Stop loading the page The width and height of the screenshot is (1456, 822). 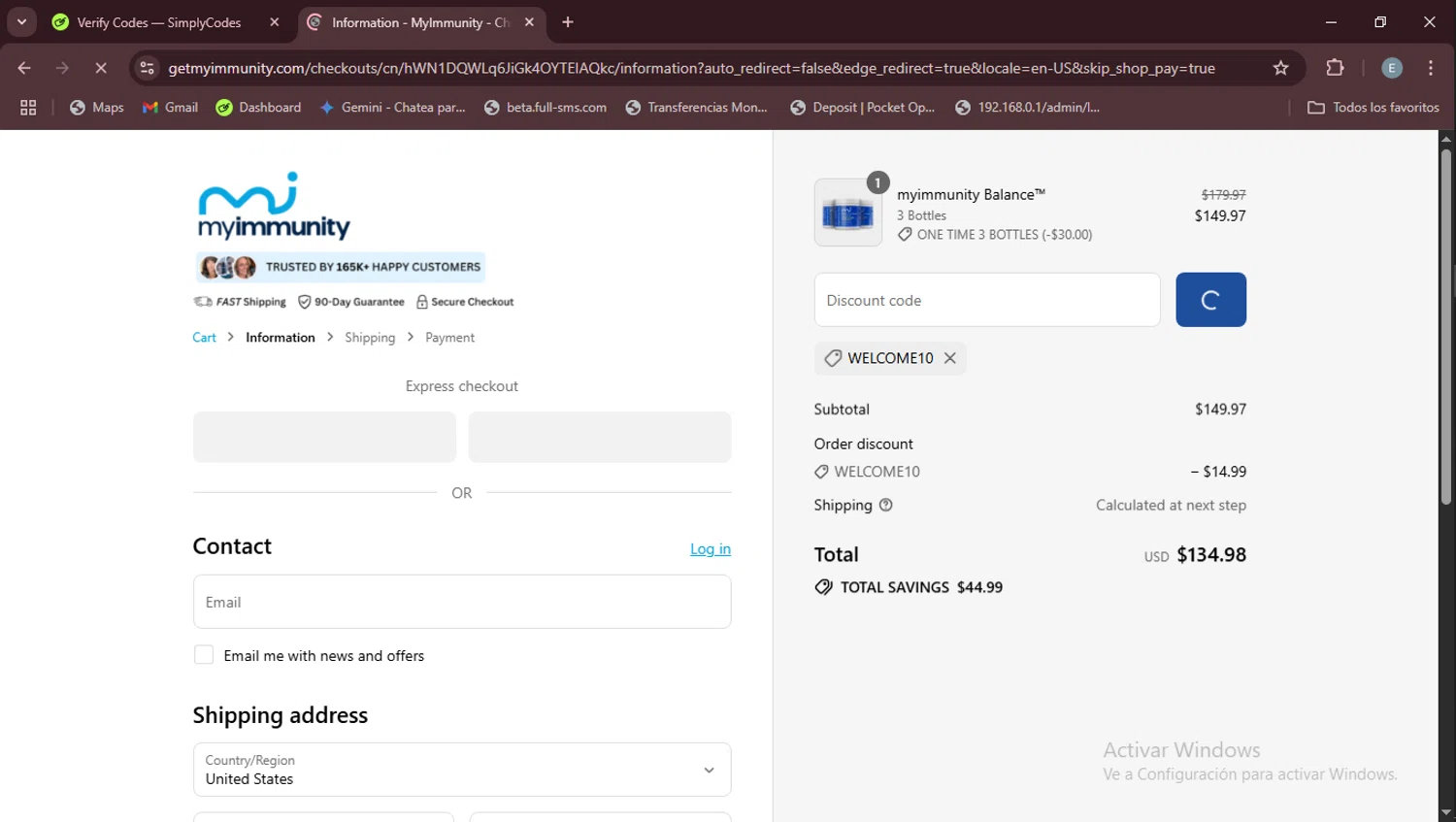click(x=101, y=68)
